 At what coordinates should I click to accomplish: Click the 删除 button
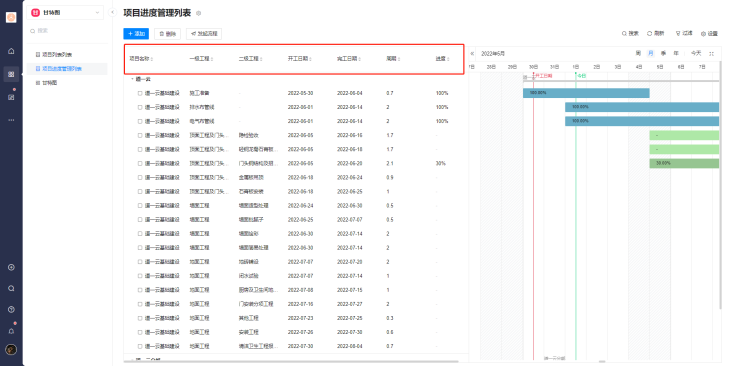[x=167, y=34]
